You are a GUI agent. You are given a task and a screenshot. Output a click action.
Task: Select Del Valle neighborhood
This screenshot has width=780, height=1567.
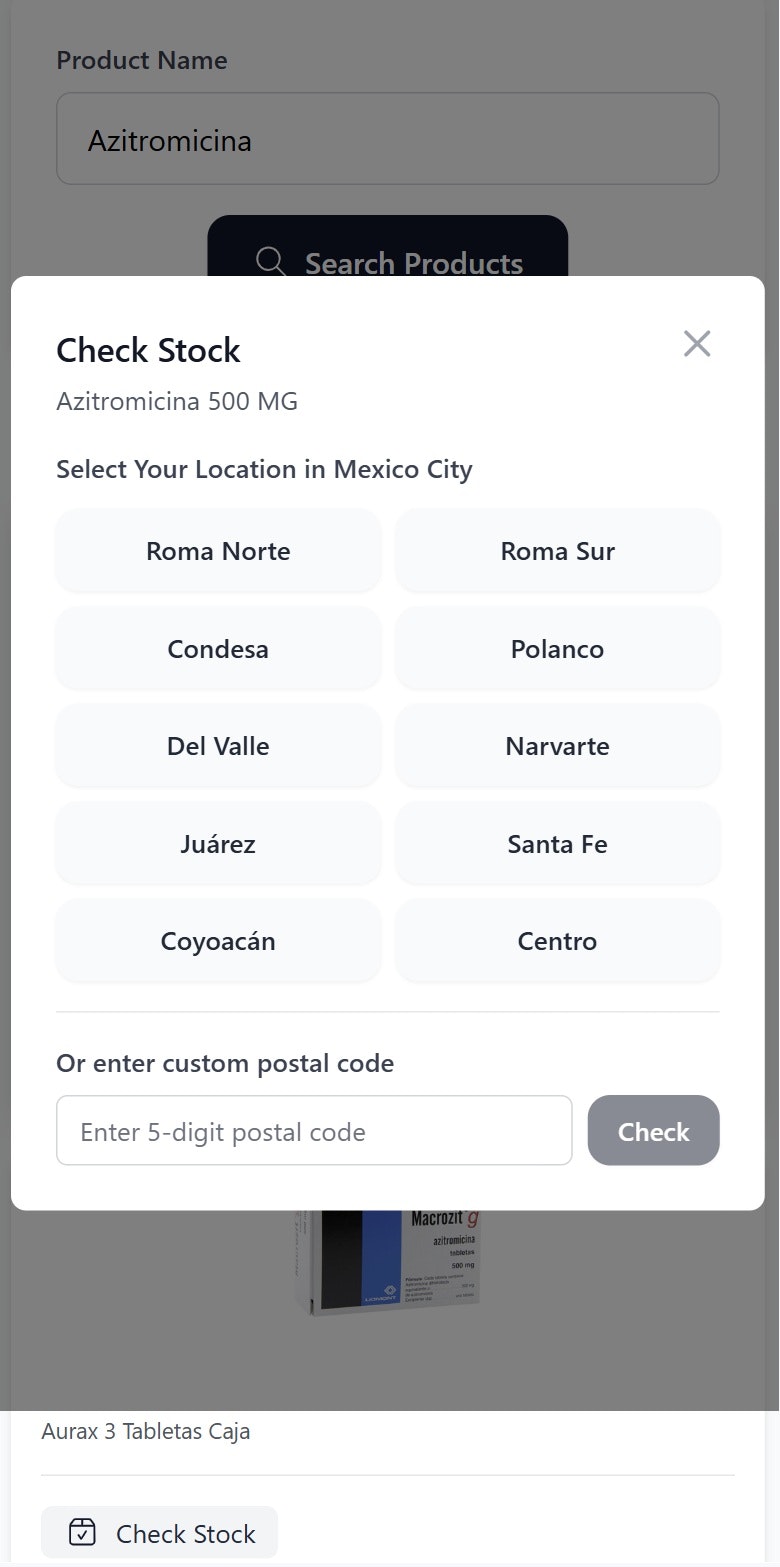(218, 746)
